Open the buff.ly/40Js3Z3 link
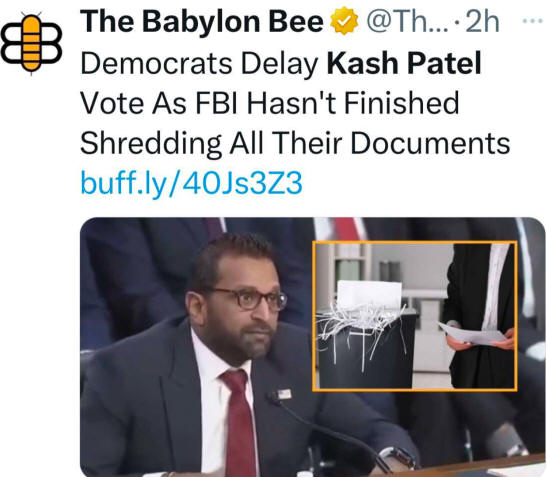 (191, 183)
